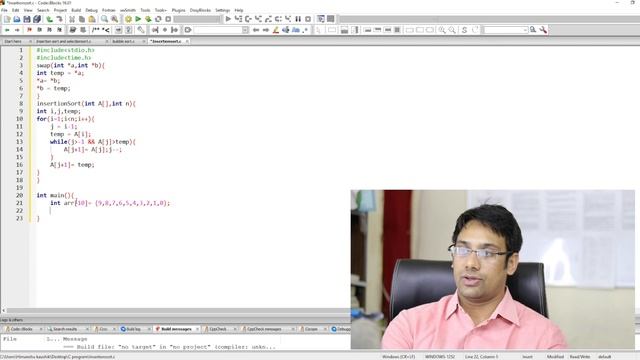Click the Build gear icon
The height and width of the screenshot is (360, 640).
pos(128,19)
